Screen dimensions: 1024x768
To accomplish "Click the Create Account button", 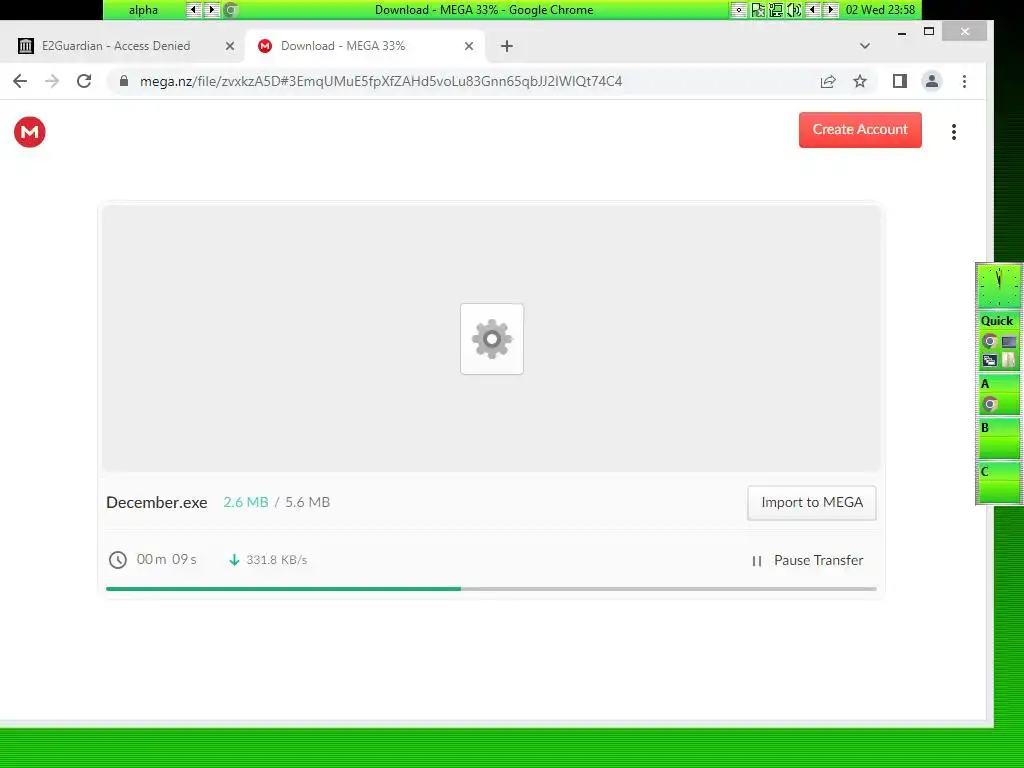I will coord(860,129).
